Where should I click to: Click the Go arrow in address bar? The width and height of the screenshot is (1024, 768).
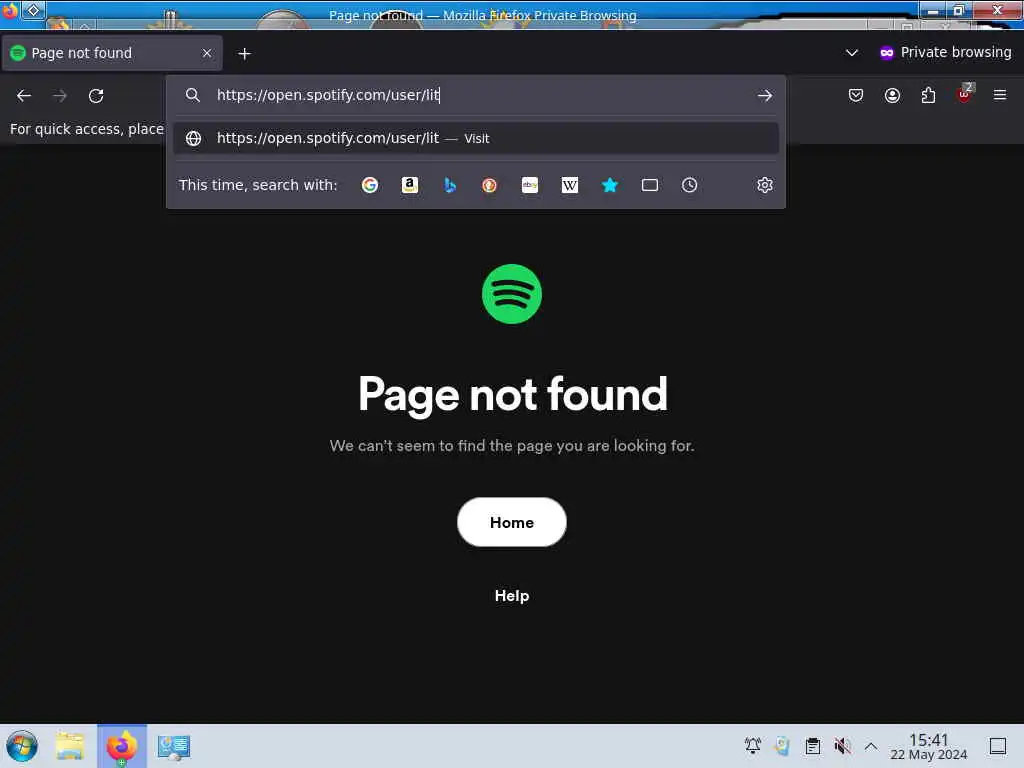[765, 95]
